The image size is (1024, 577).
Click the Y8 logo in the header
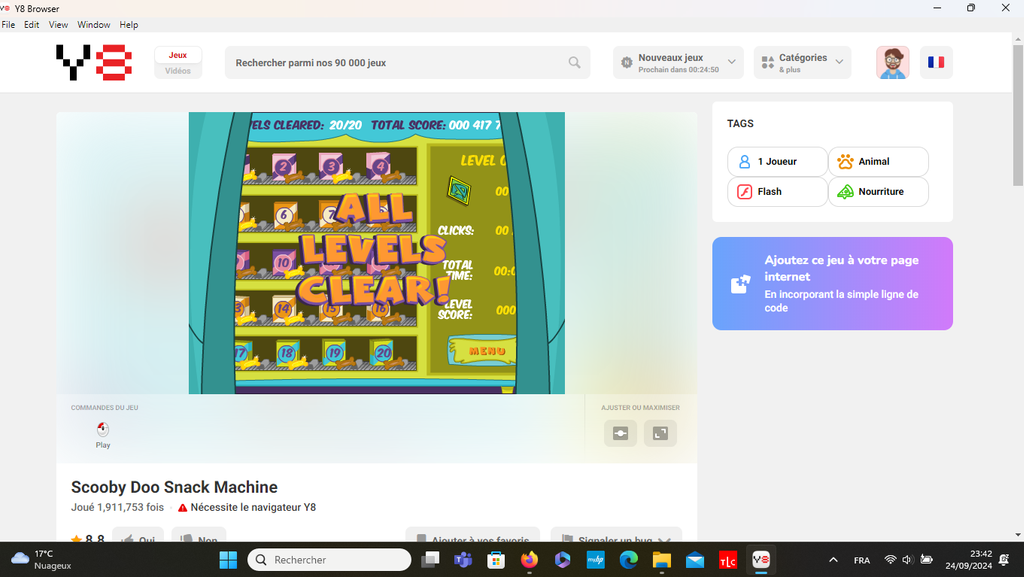(94, 62)
